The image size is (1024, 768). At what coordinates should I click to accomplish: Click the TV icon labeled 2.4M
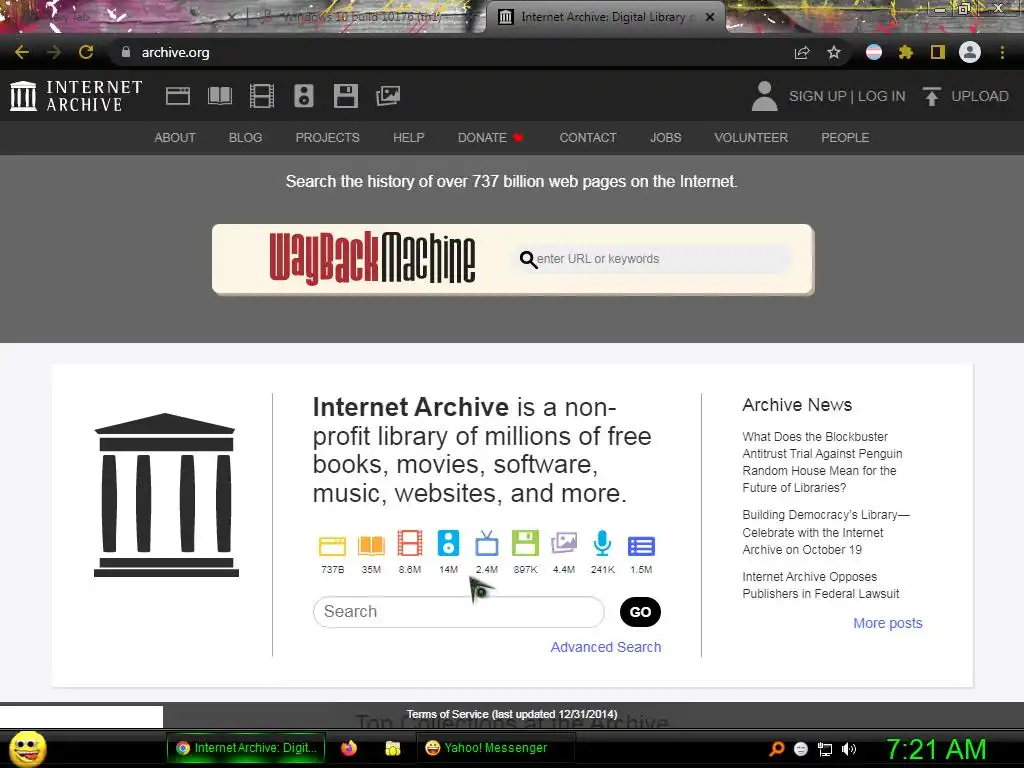[487, 543]
